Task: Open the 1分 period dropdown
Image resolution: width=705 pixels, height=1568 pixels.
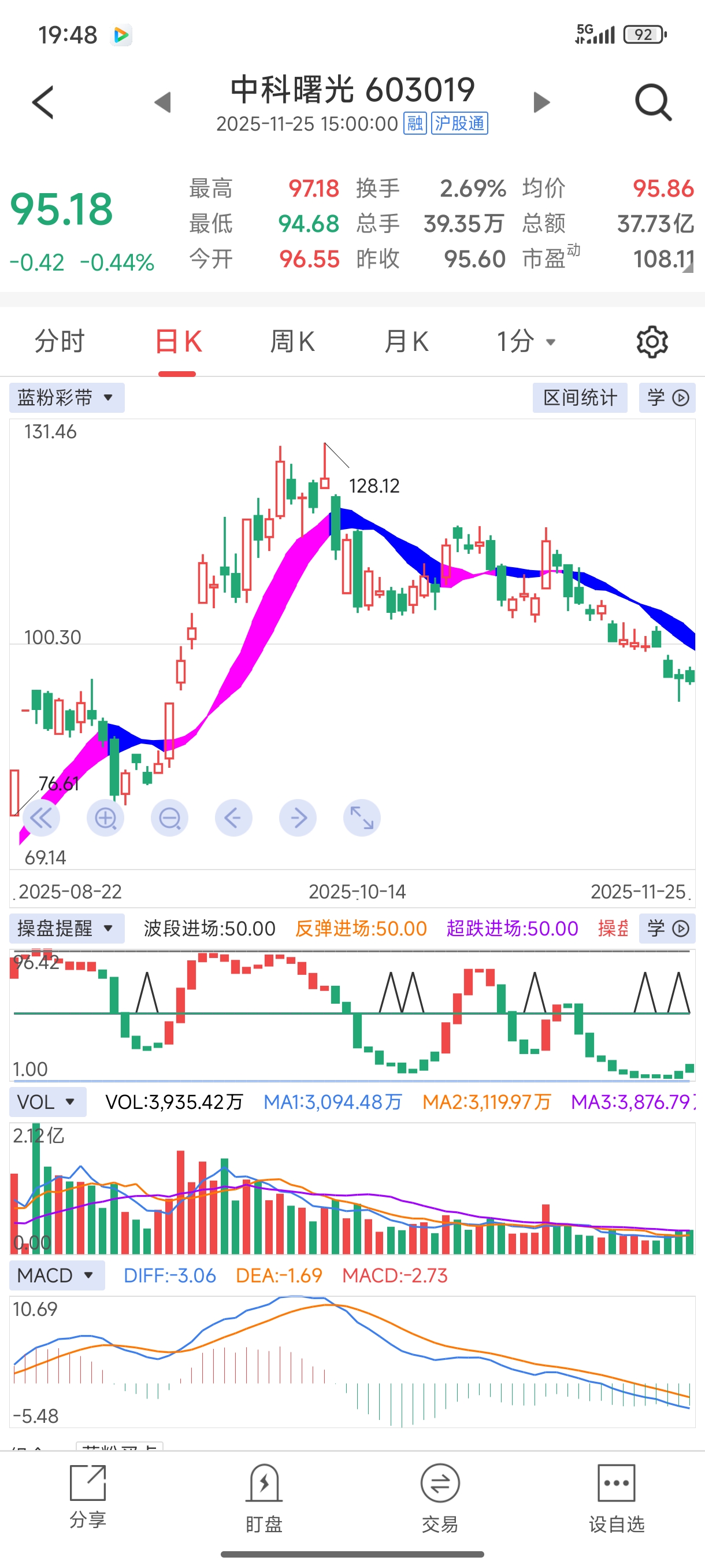Action: pyautogui.click(x=525, y=342)
